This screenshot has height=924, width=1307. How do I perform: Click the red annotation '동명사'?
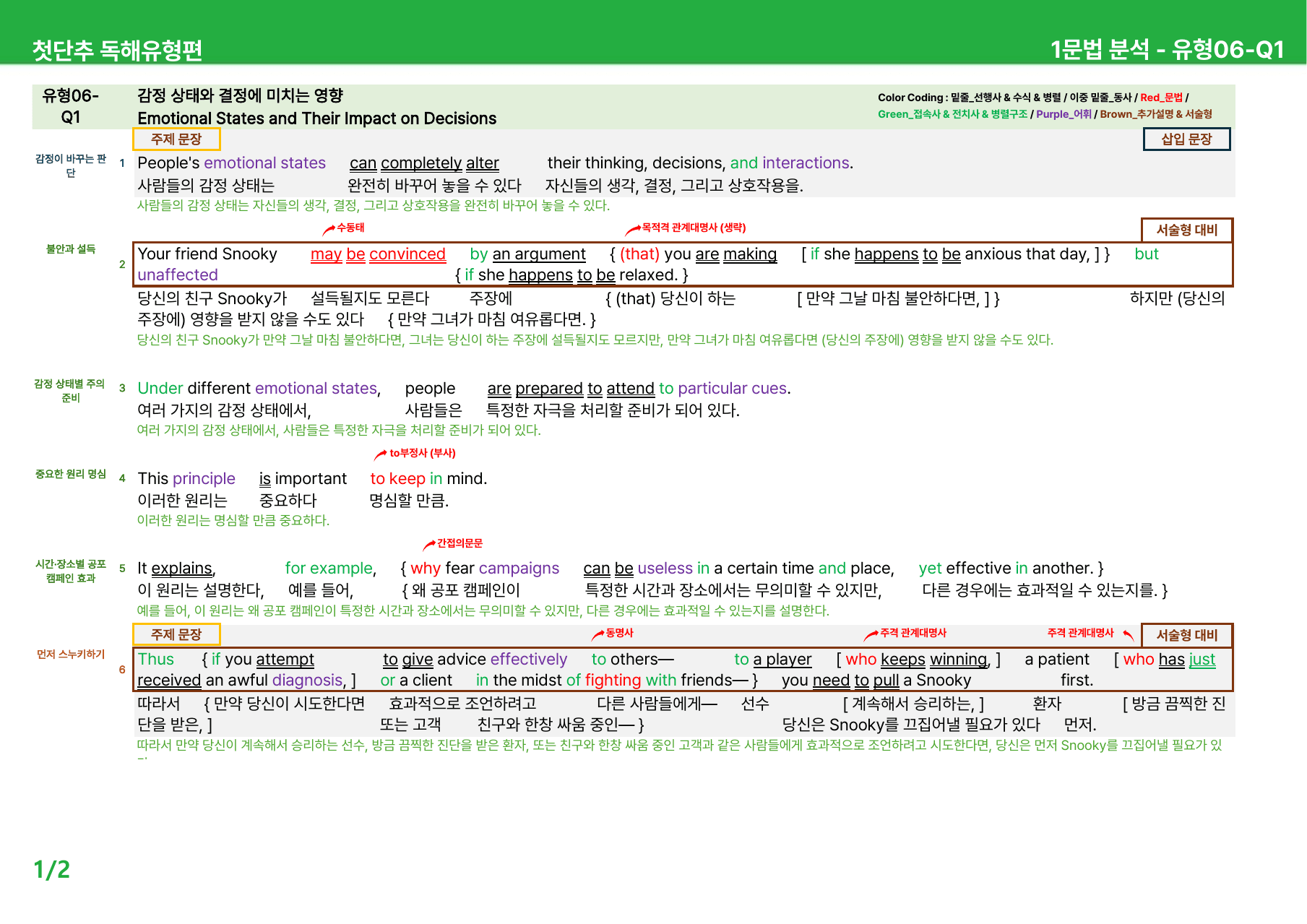[619, 633]
